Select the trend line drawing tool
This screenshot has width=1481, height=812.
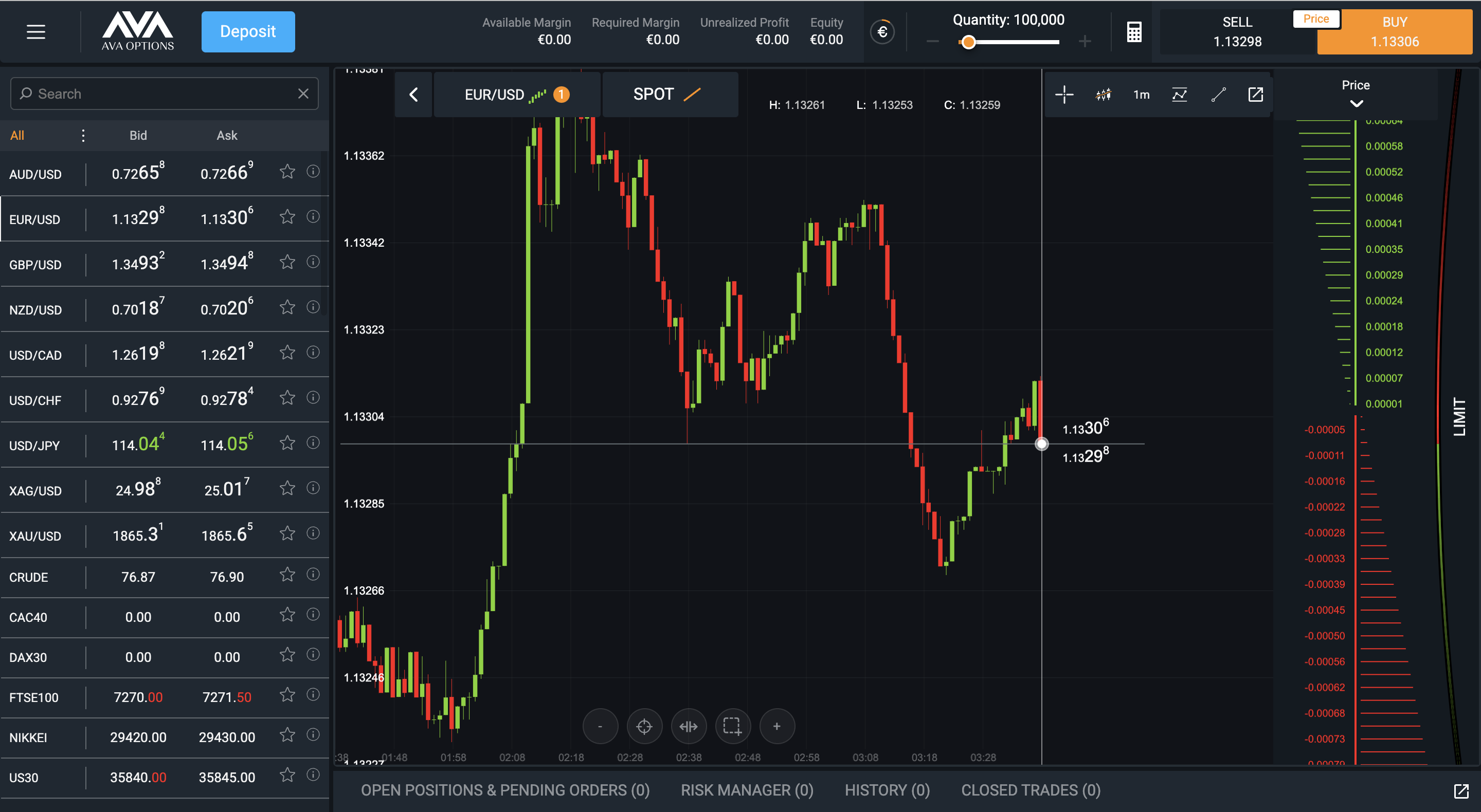tap(1218, 94)
